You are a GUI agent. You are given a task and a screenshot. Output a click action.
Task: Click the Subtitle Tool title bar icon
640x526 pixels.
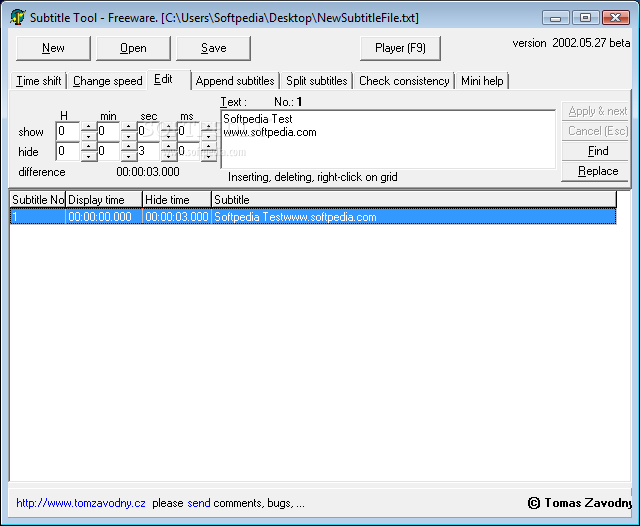(x=17, y=17)
